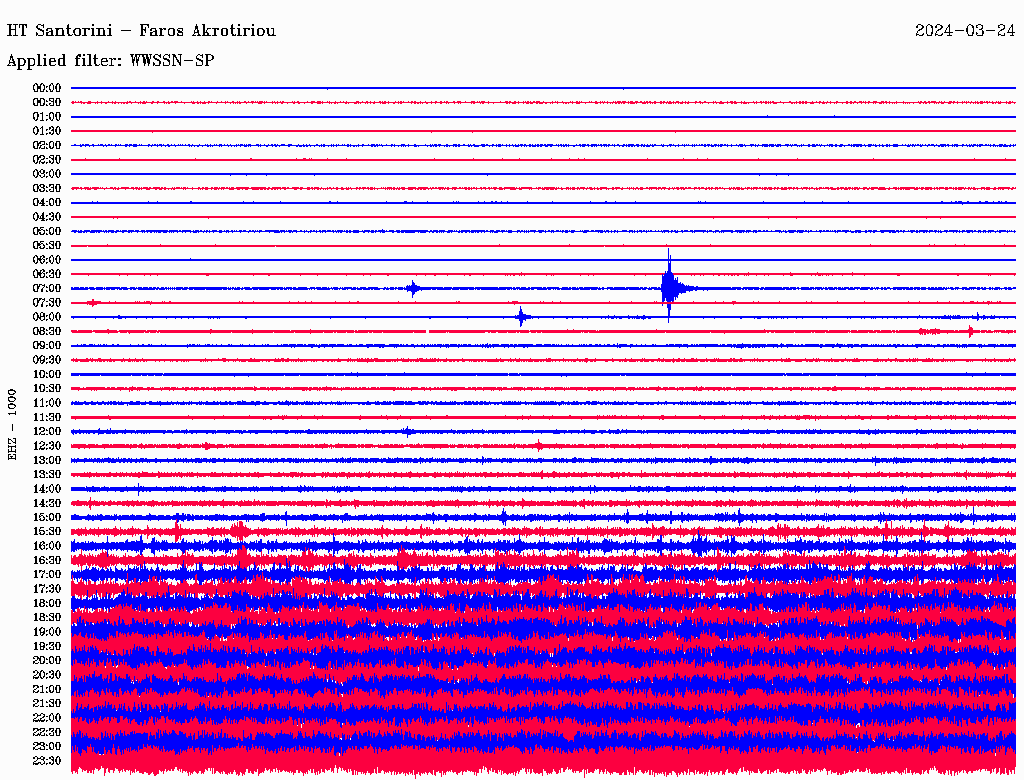
Task: Click the largest seismic event on the 07:00 trace
Action: point(671,286)
